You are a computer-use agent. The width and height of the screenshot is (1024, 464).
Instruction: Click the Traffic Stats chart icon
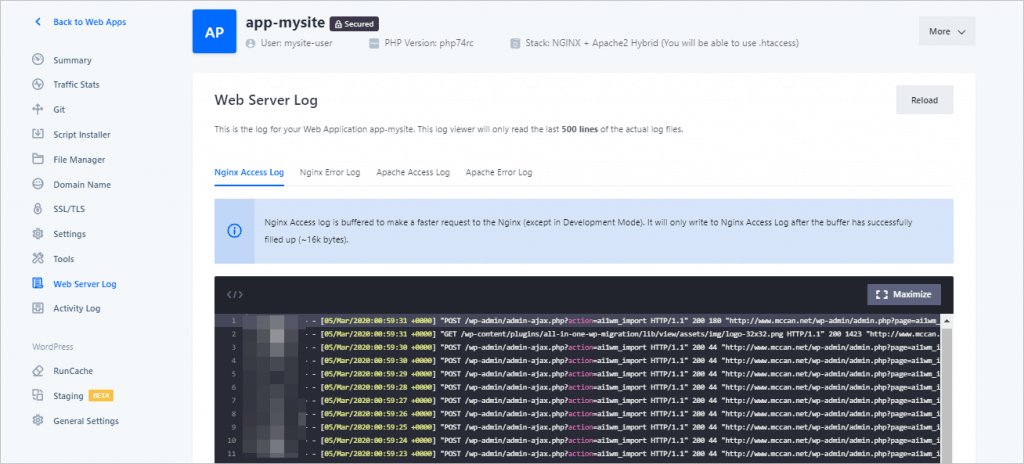[x=38, y=84]
